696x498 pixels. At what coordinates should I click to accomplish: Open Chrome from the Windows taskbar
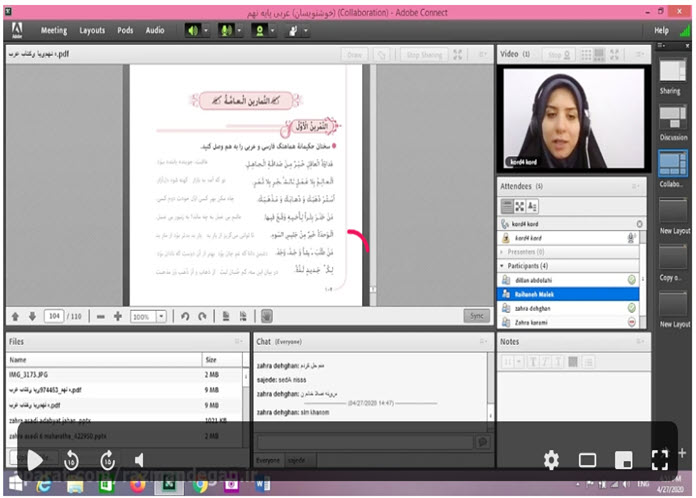pos(200,485)
